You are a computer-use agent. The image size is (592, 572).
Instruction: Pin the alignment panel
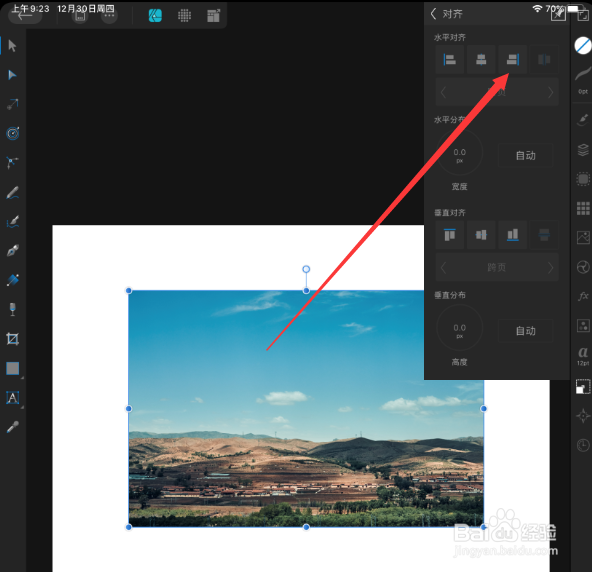[558, 14]
